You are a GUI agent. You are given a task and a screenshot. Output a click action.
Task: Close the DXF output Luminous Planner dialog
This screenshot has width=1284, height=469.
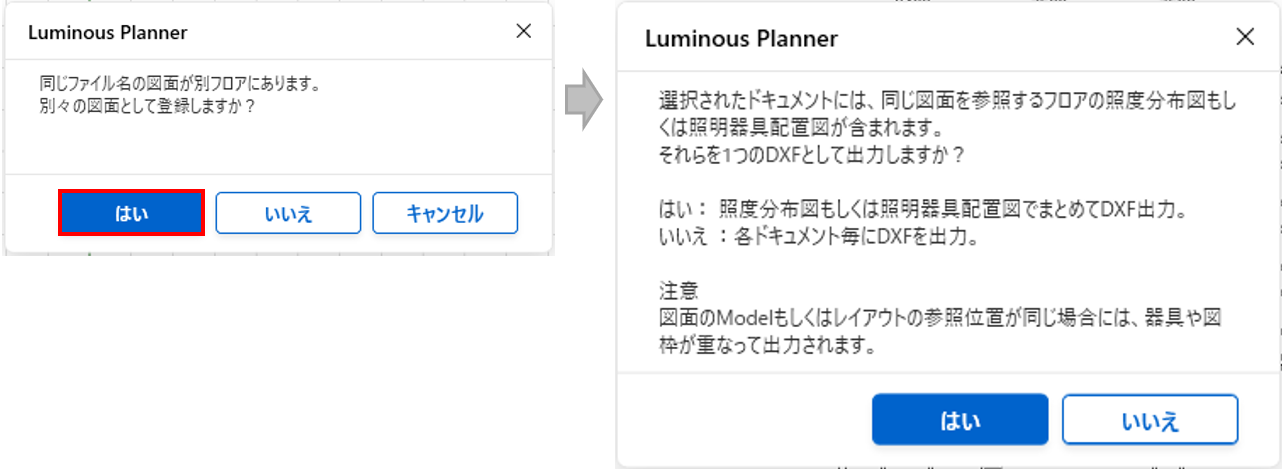(1245, 38)
